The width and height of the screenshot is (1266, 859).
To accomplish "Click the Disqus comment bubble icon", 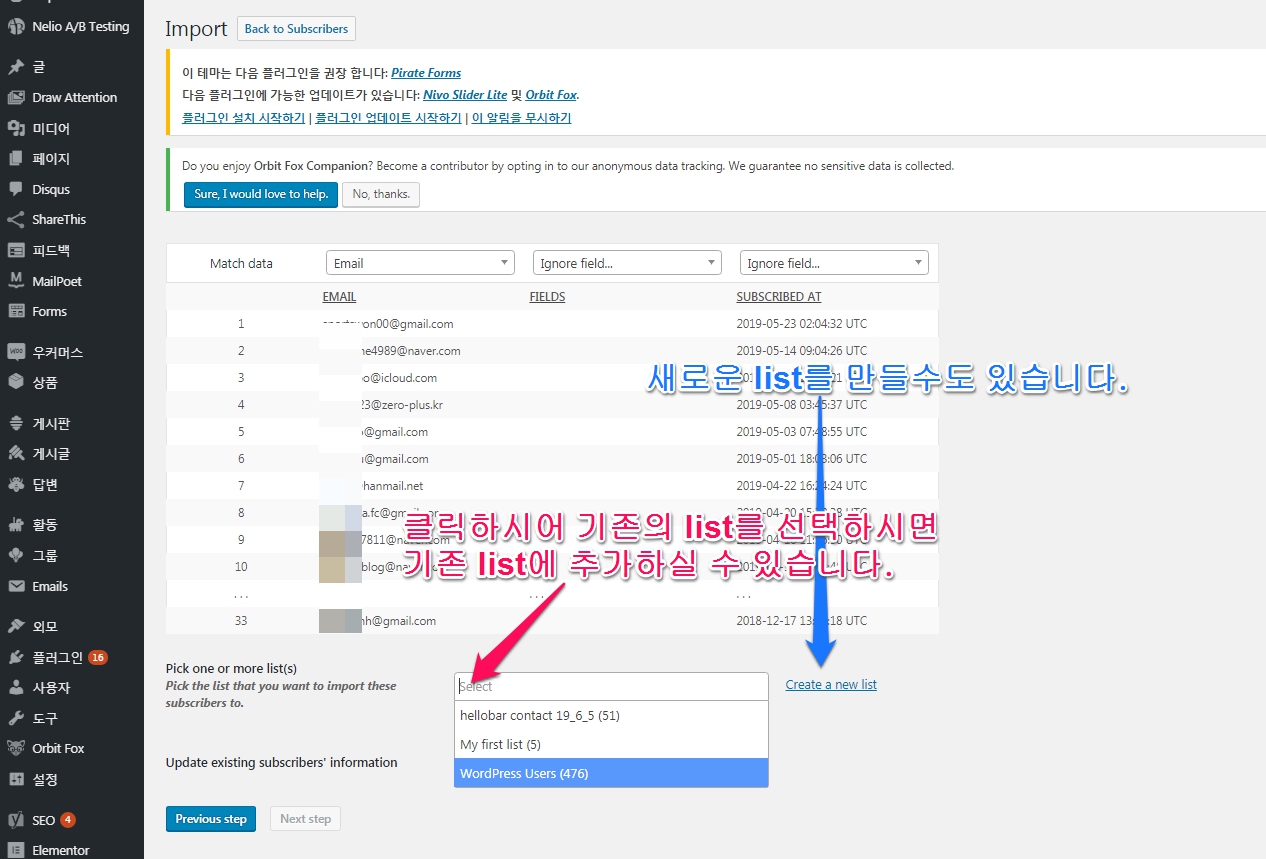I will pos(16,189).
